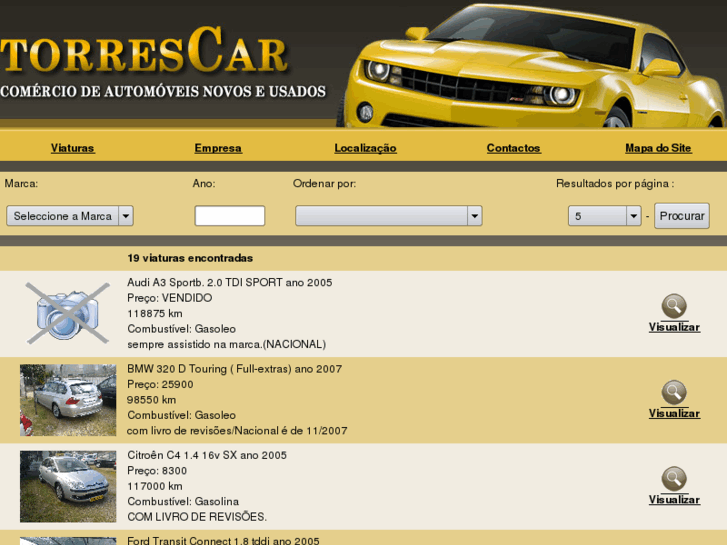The height and width of the screenshot is (545, 727).
Task: Go to the Empresa page
Action: (218, 148)
